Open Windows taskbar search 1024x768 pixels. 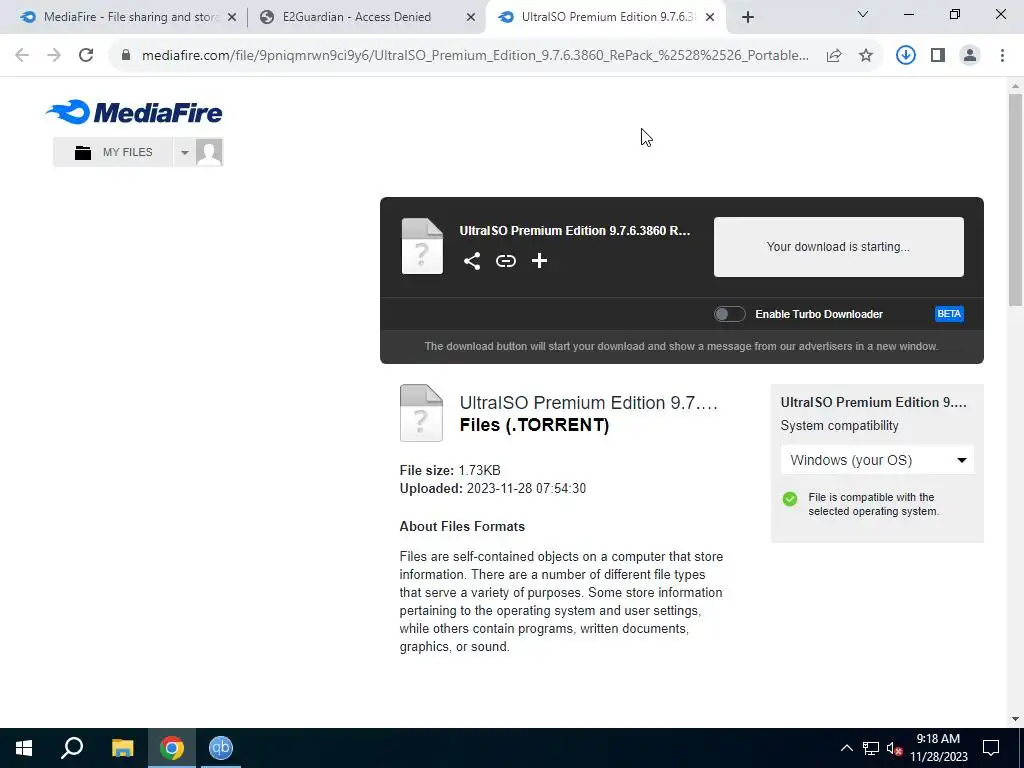(x=72, y=748)
